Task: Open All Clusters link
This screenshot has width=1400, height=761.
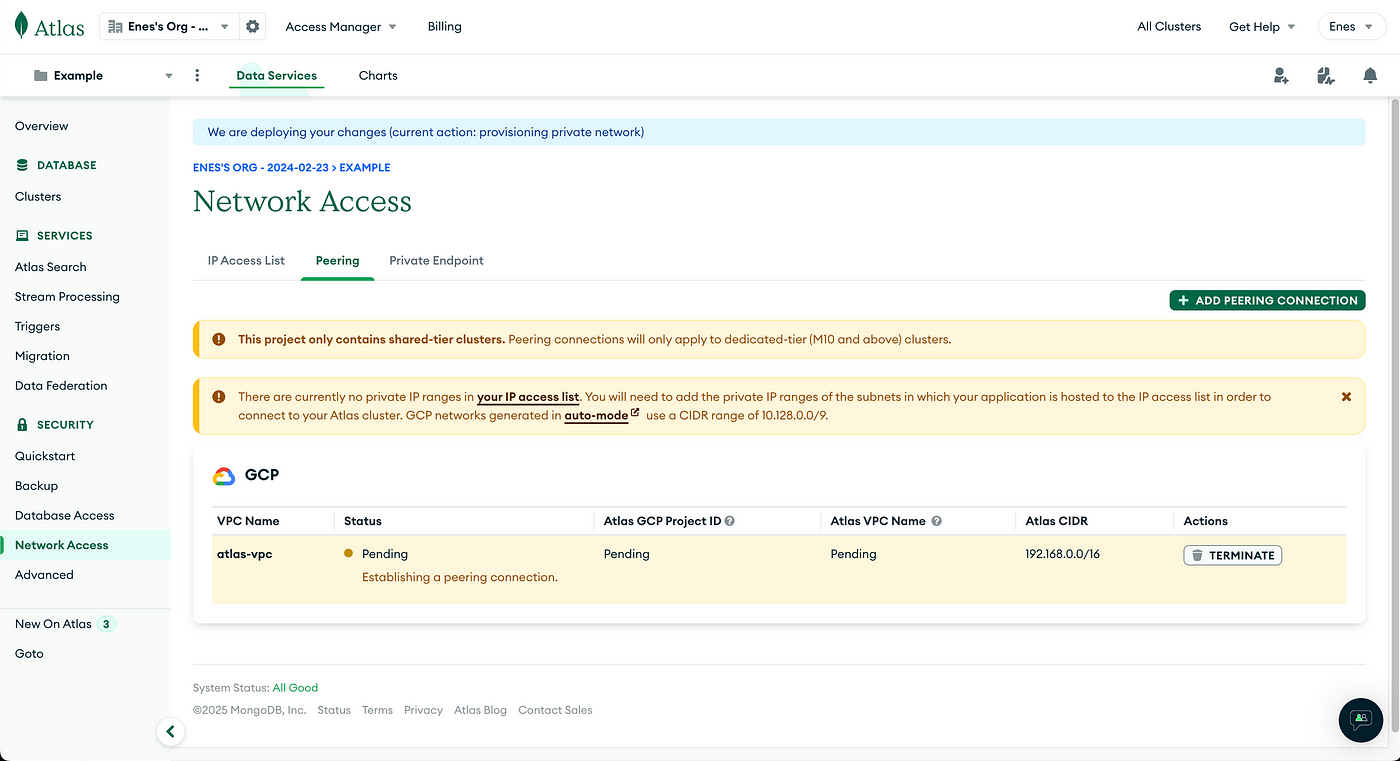Action: pos(1169,27)
